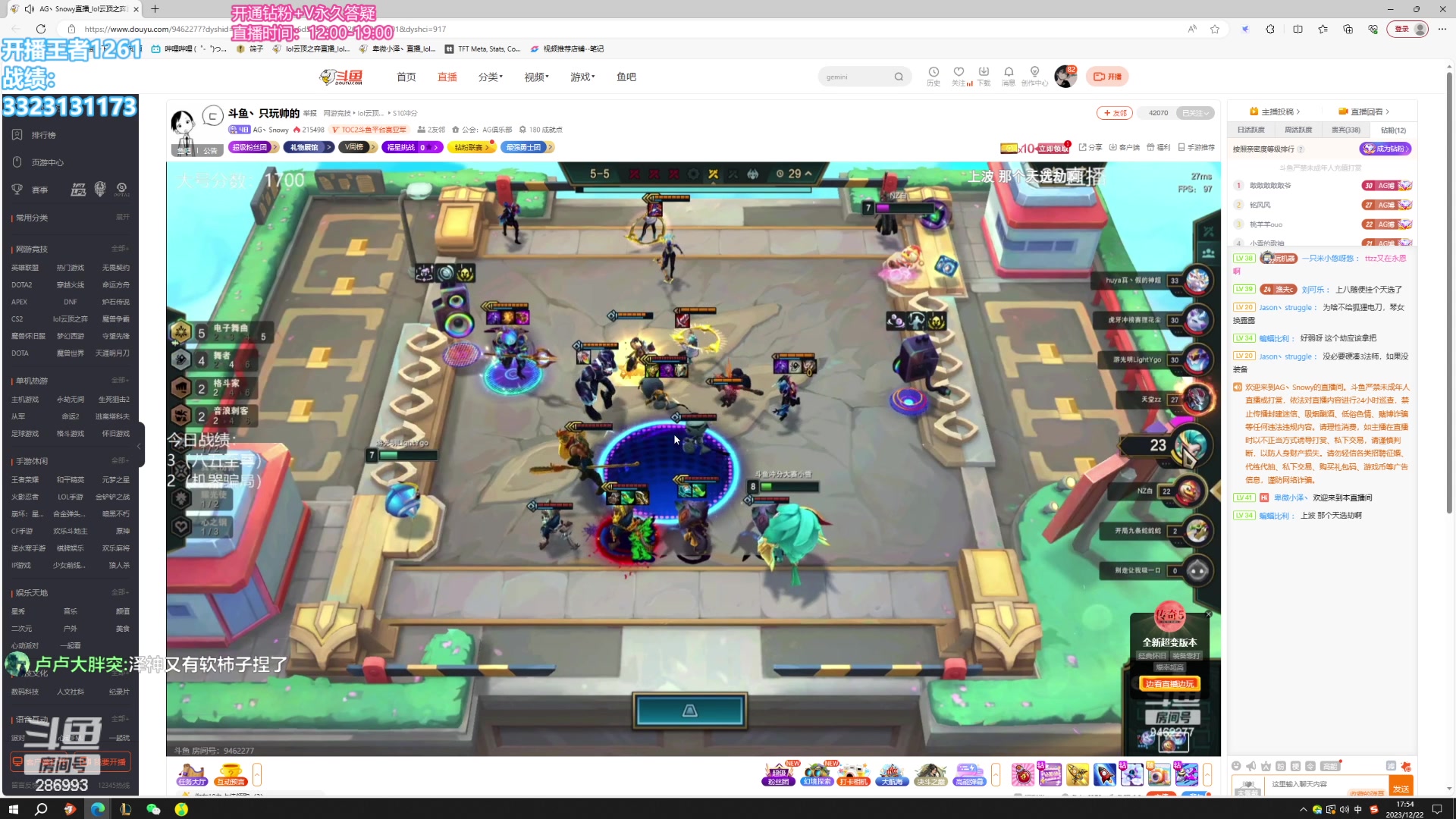Mute the tab using the speaker icon
Viewport: 1456px width, 819px height.
coord(29,9)
